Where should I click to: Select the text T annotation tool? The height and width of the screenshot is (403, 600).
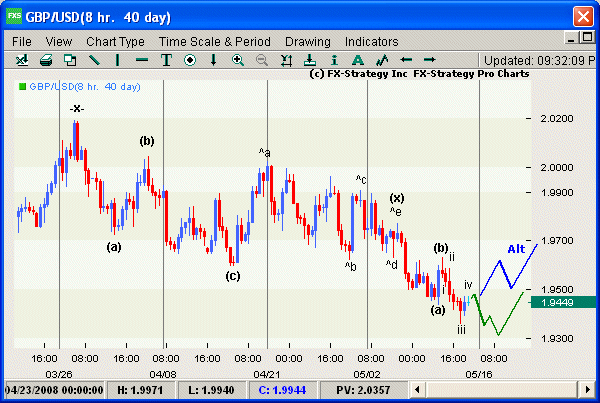(166, 60)
